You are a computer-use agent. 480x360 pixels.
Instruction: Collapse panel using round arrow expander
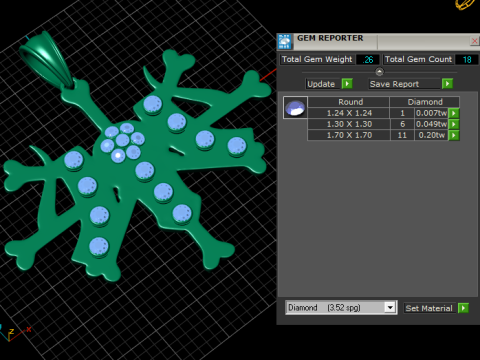(379, 72)
